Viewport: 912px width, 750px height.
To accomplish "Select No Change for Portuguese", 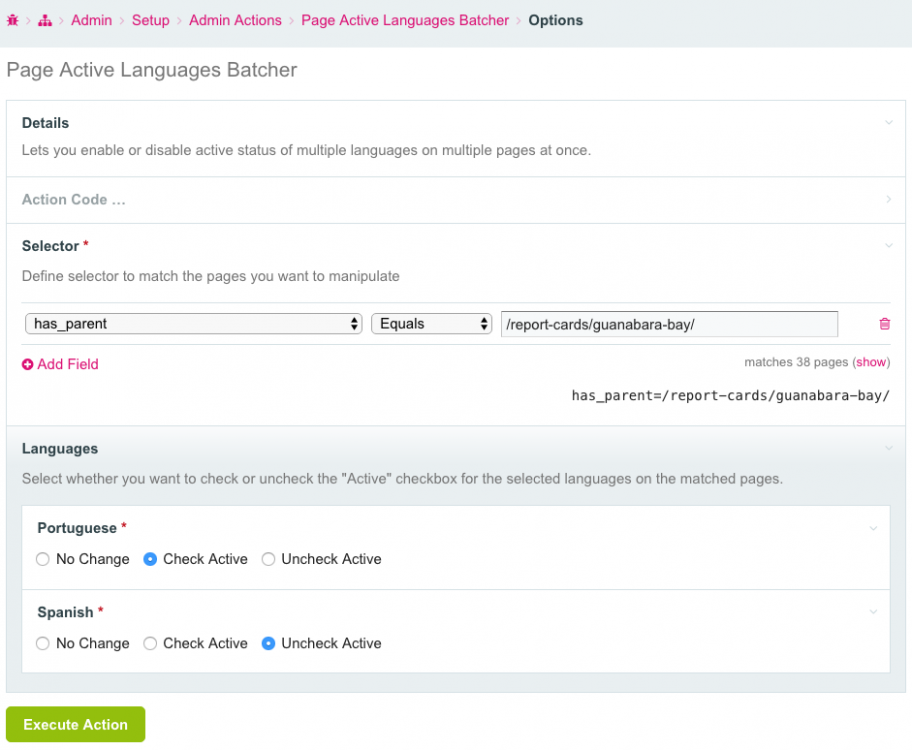I will [43, 560].
